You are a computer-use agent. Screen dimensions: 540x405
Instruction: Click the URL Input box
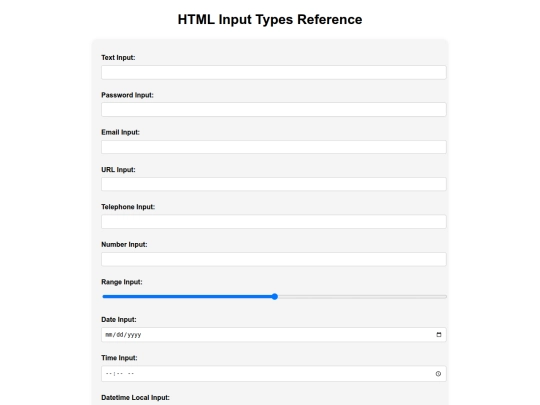click(274, 184)
